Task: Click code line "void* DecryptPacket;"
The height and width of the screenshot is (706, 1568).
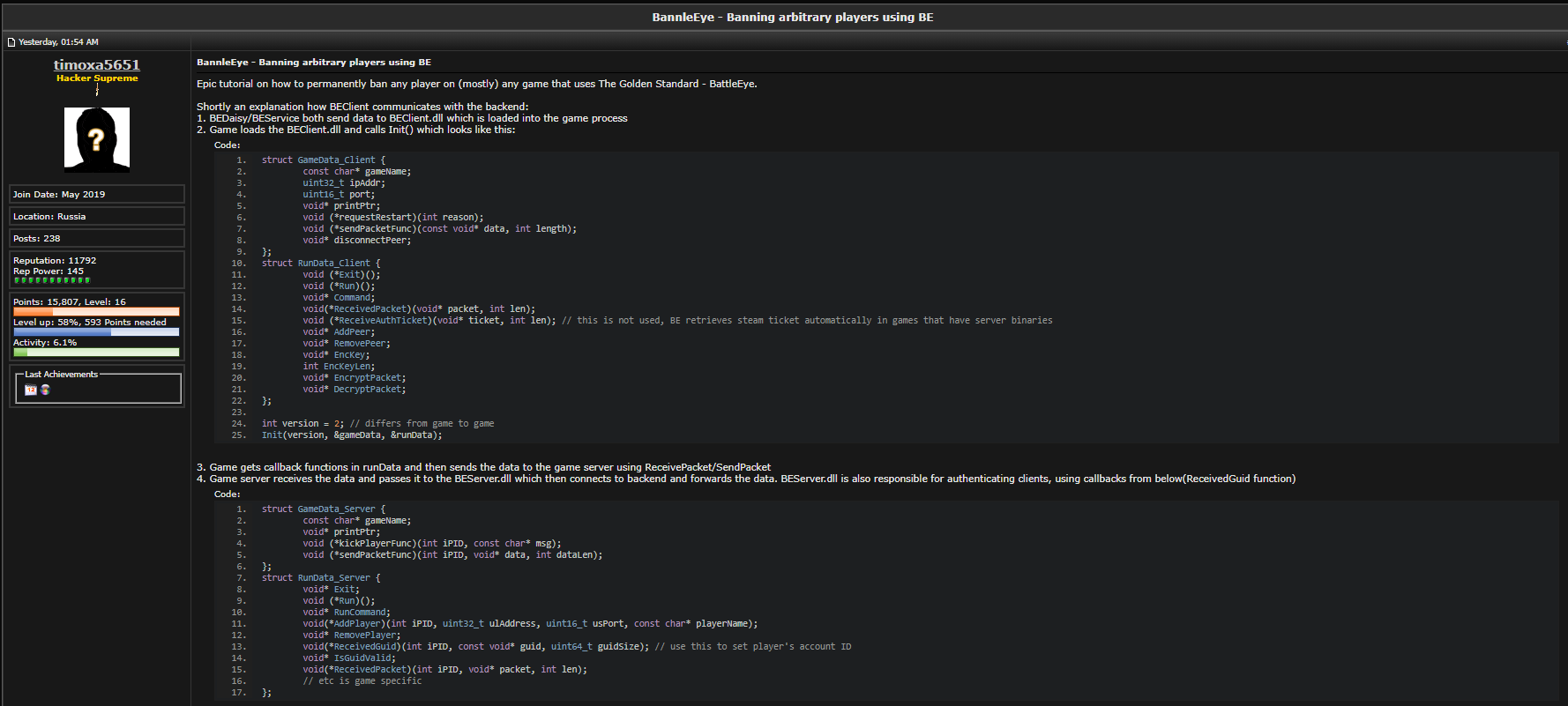Action: [x=355, y=390]
